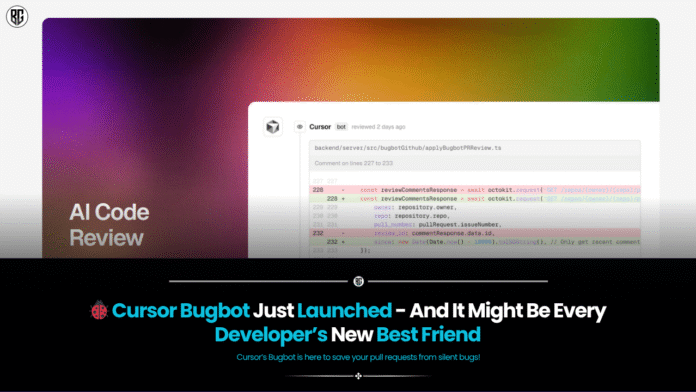Select the removed code line 232

[x=475, y=233]
